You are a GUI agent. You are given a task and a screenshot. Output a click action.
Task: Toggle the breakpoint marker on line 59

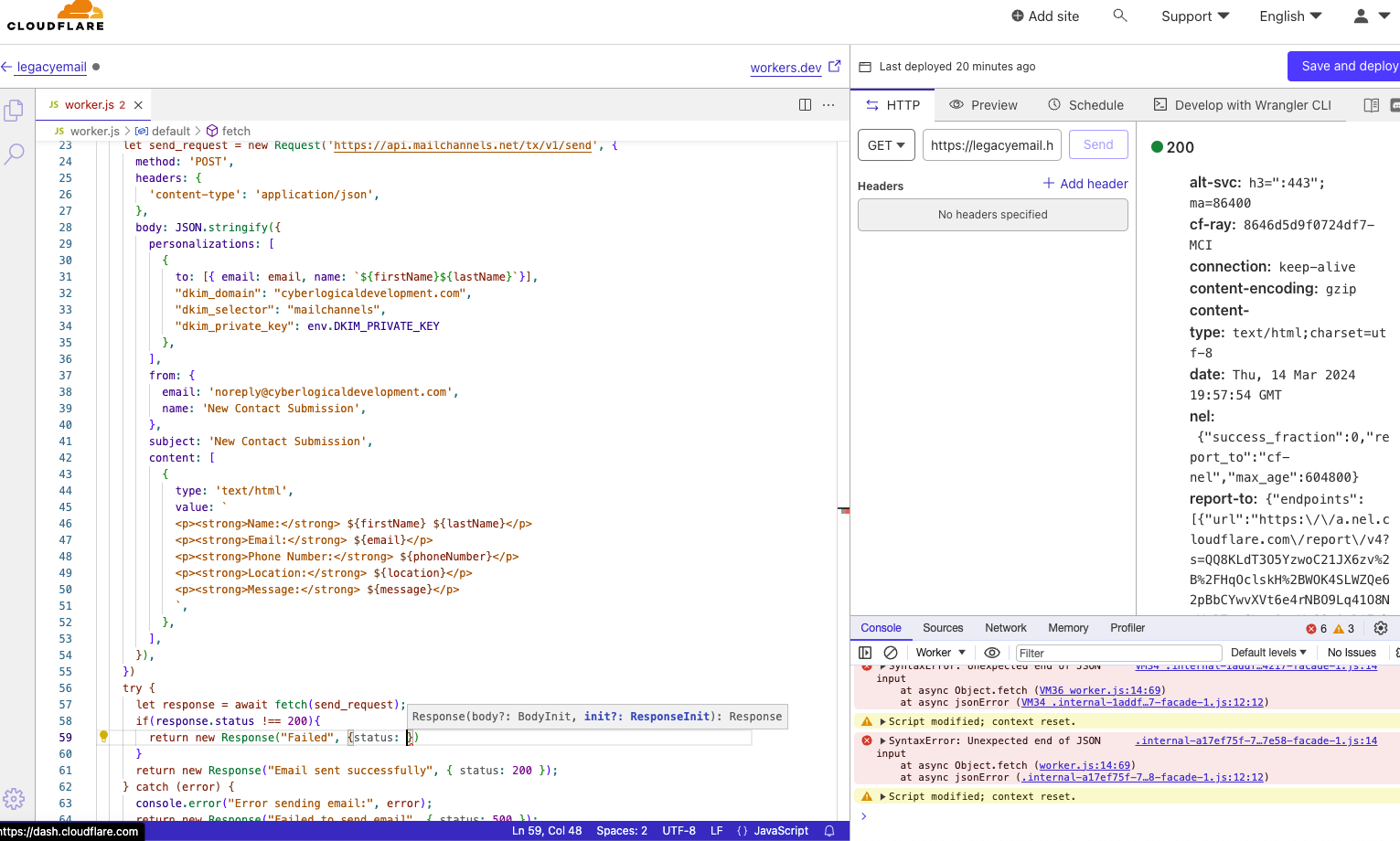[x=104, y=736]
